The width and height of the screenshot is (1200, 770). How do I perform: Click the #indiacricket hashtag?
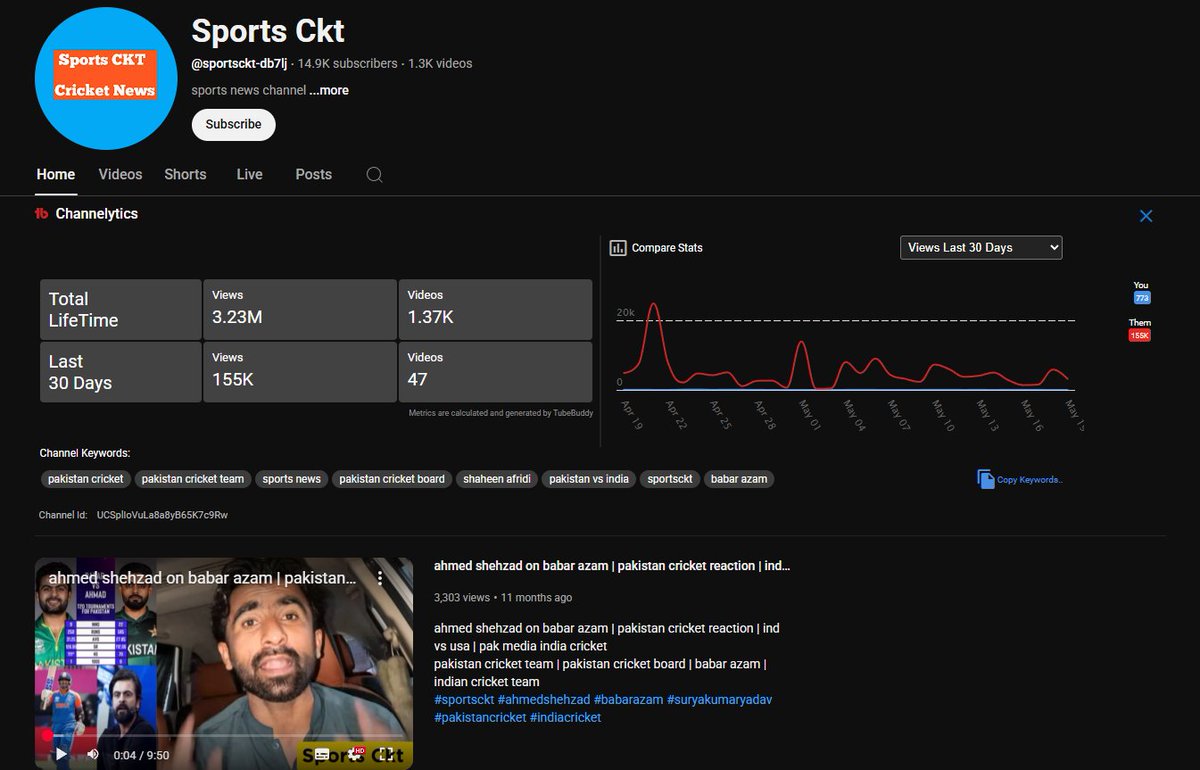coord(565,718)
